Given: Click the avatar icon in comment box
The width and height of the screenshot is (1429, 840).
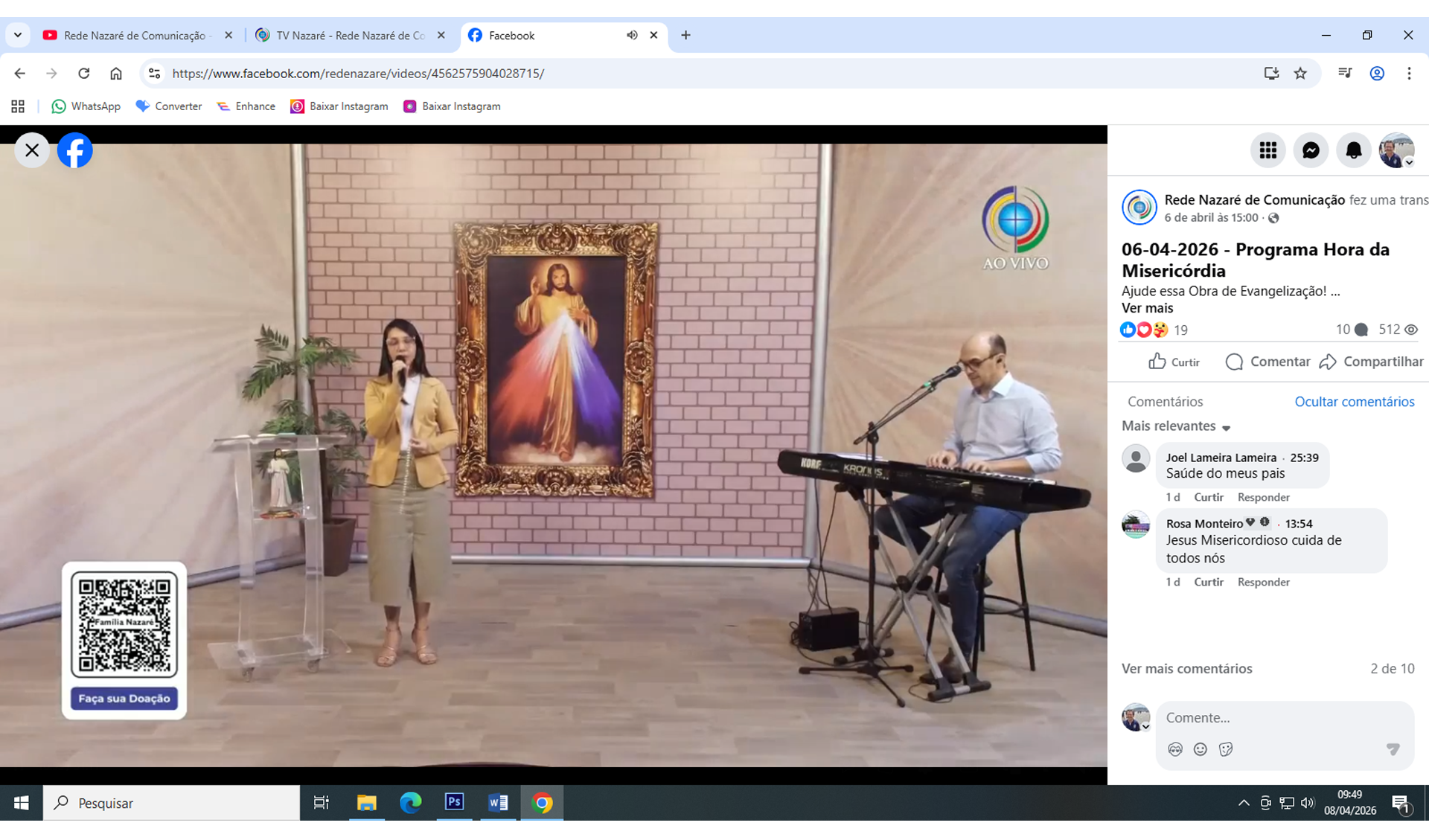Looking at the screenshot, I should point(1175,749).
